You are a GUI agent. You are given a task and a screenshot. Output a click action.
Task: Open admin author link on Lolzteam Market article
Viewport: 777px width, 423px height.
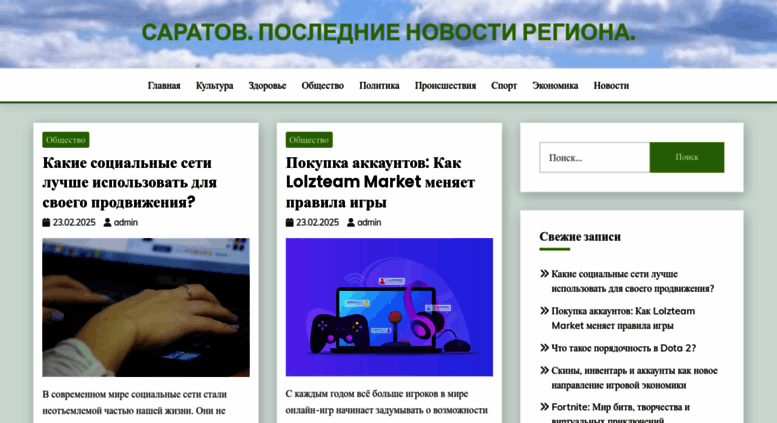(x=369, y=222)
